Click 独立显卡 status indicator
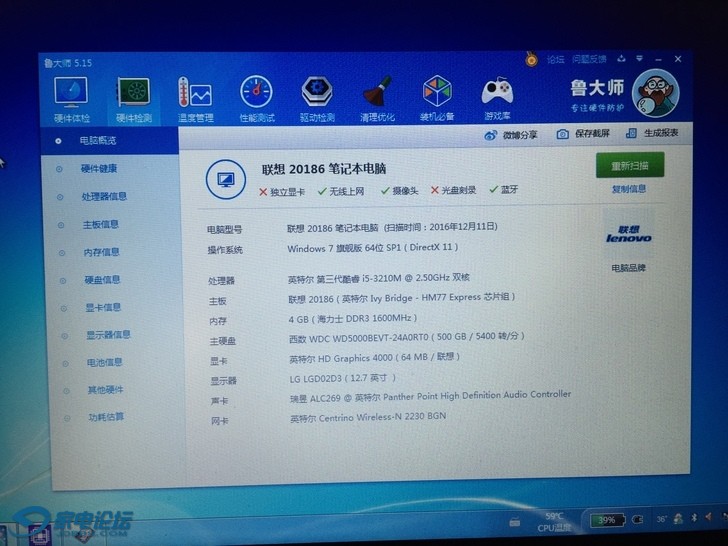 point(282,192)
